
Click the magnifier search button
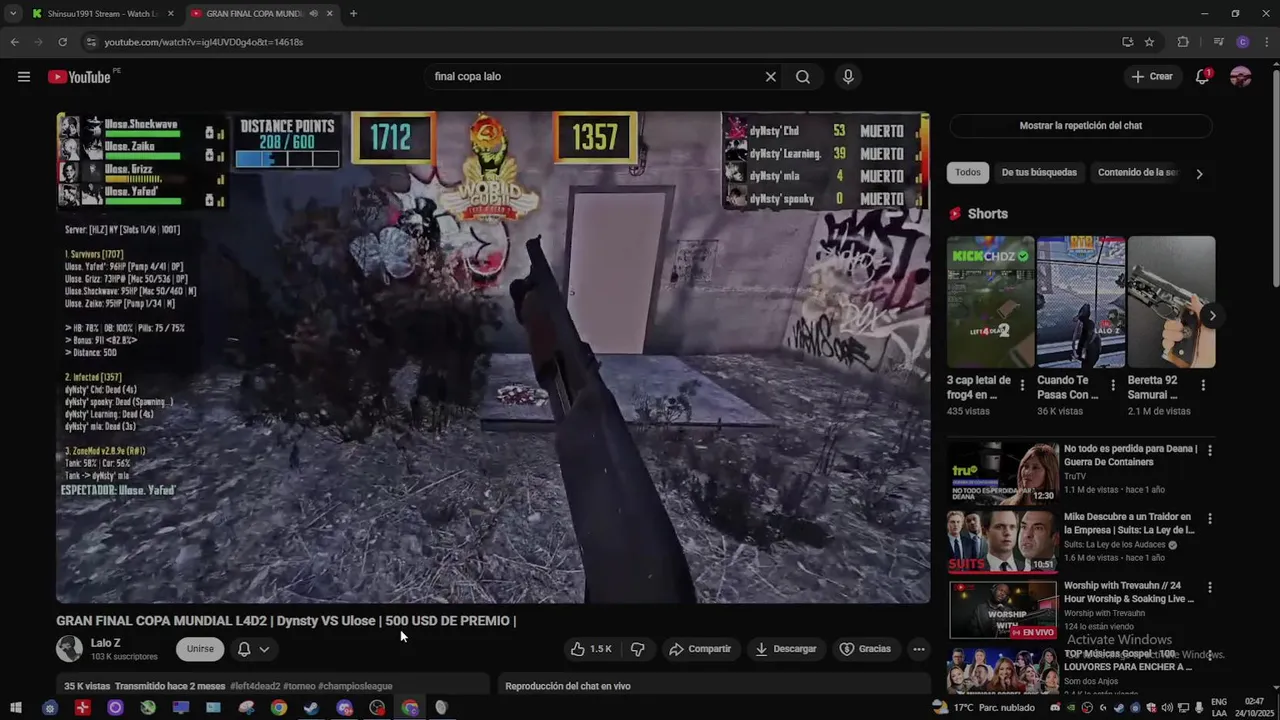coord(803,77)
